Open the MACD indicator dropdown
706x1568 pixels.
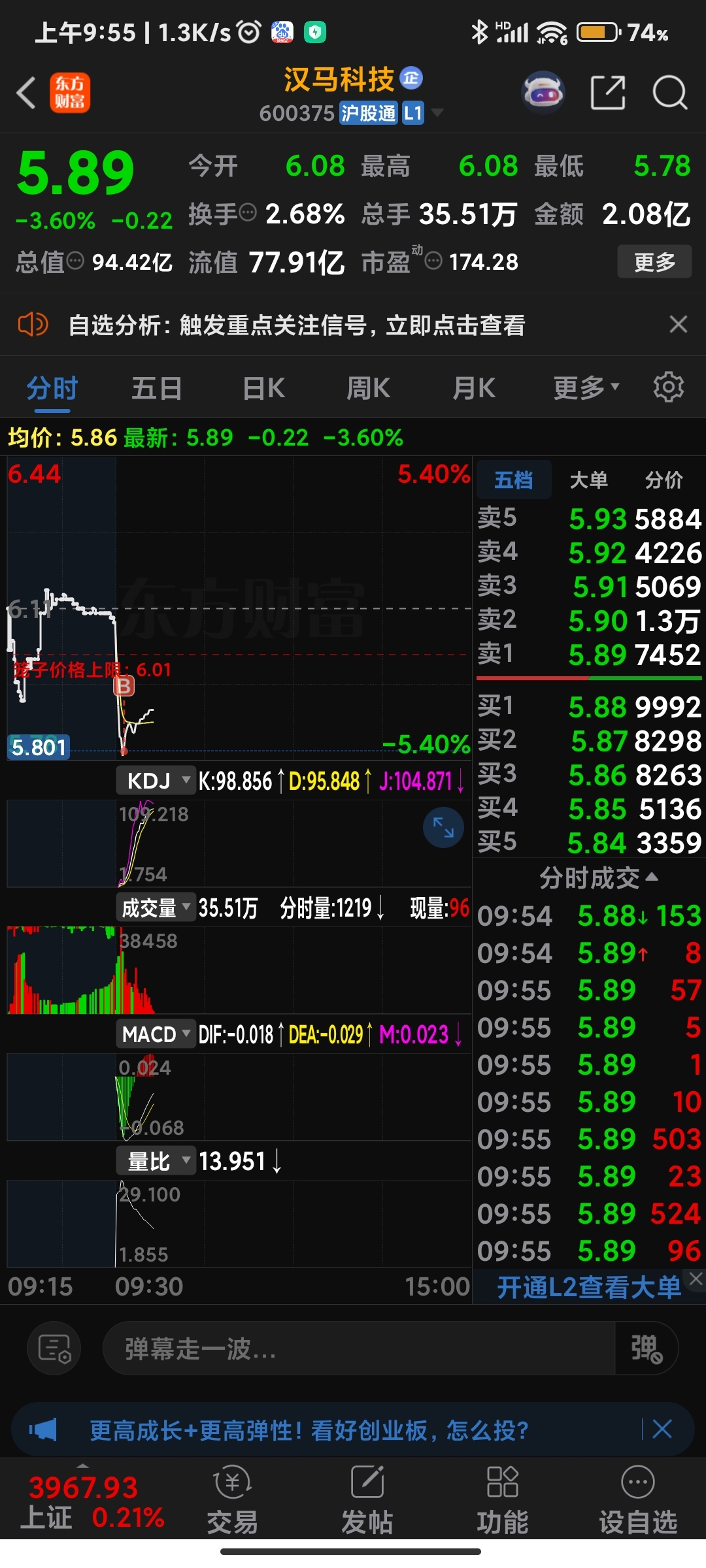pos(156,1034)
